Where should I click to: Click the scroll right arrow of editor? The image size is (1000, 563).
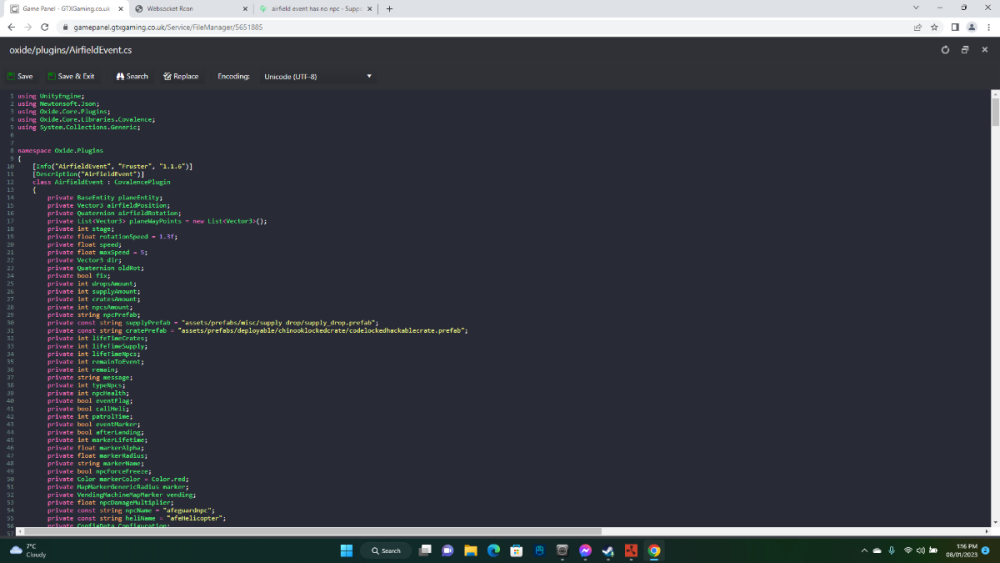click(987, 530)
